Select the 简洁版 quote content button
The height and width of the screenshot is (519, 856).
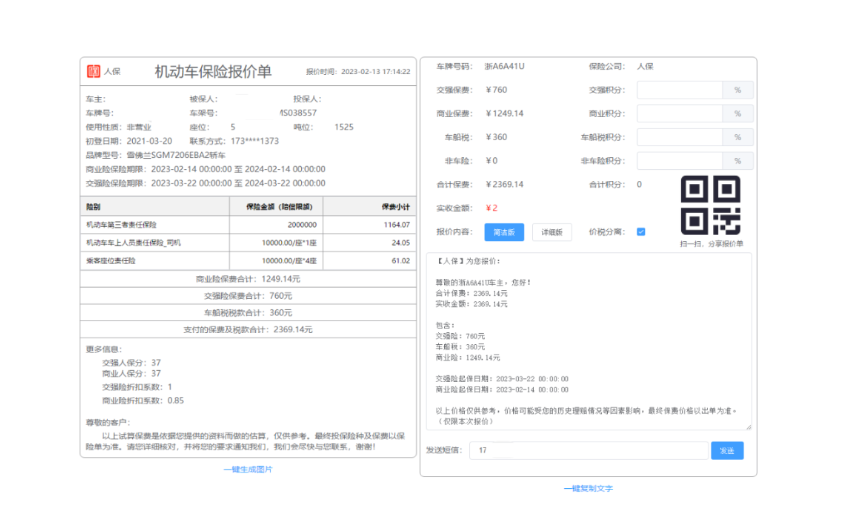click(x=504, y=232)
